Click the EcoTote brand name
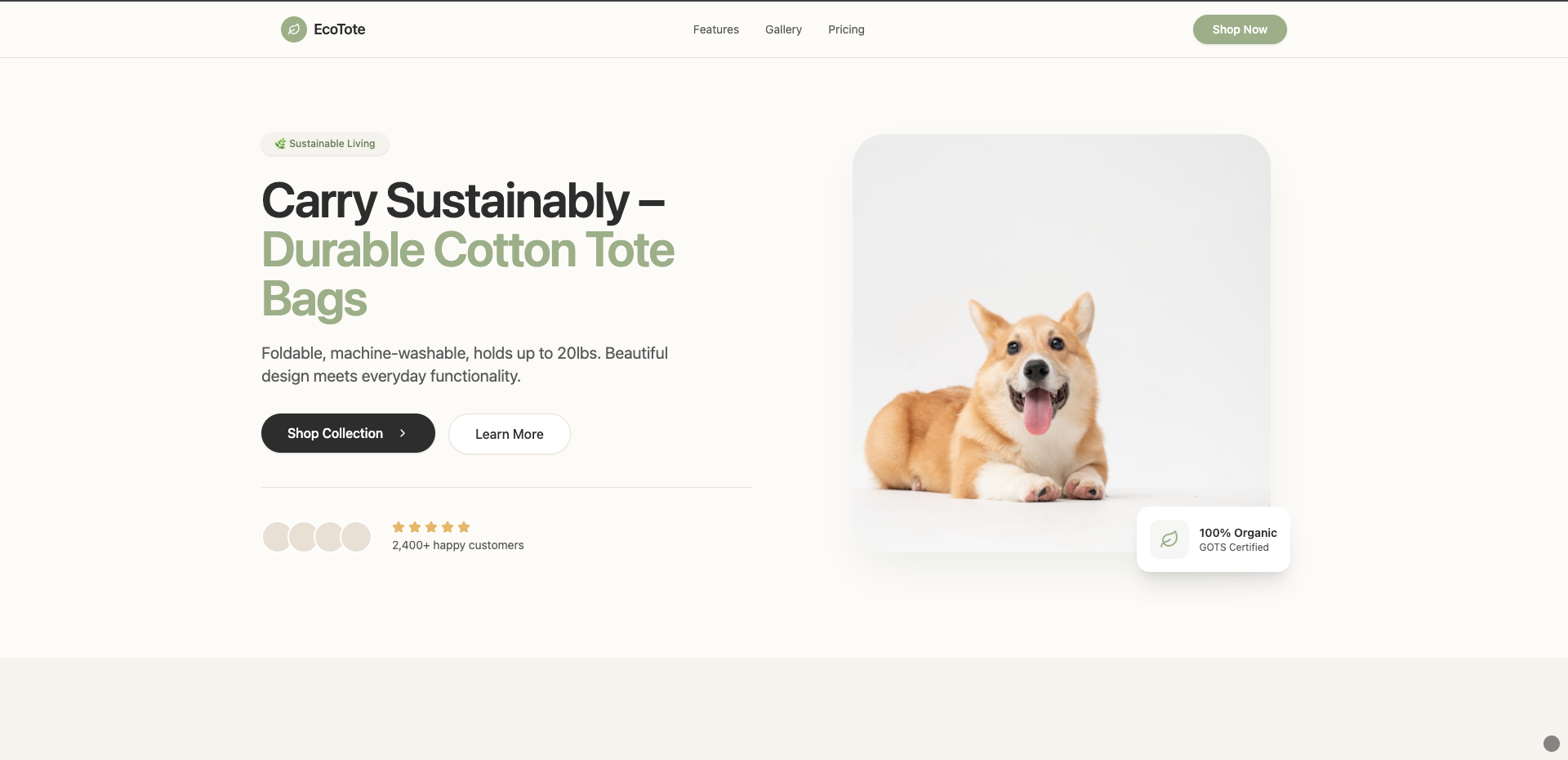This screenshot has width=1568, height=760. (339, 29)
